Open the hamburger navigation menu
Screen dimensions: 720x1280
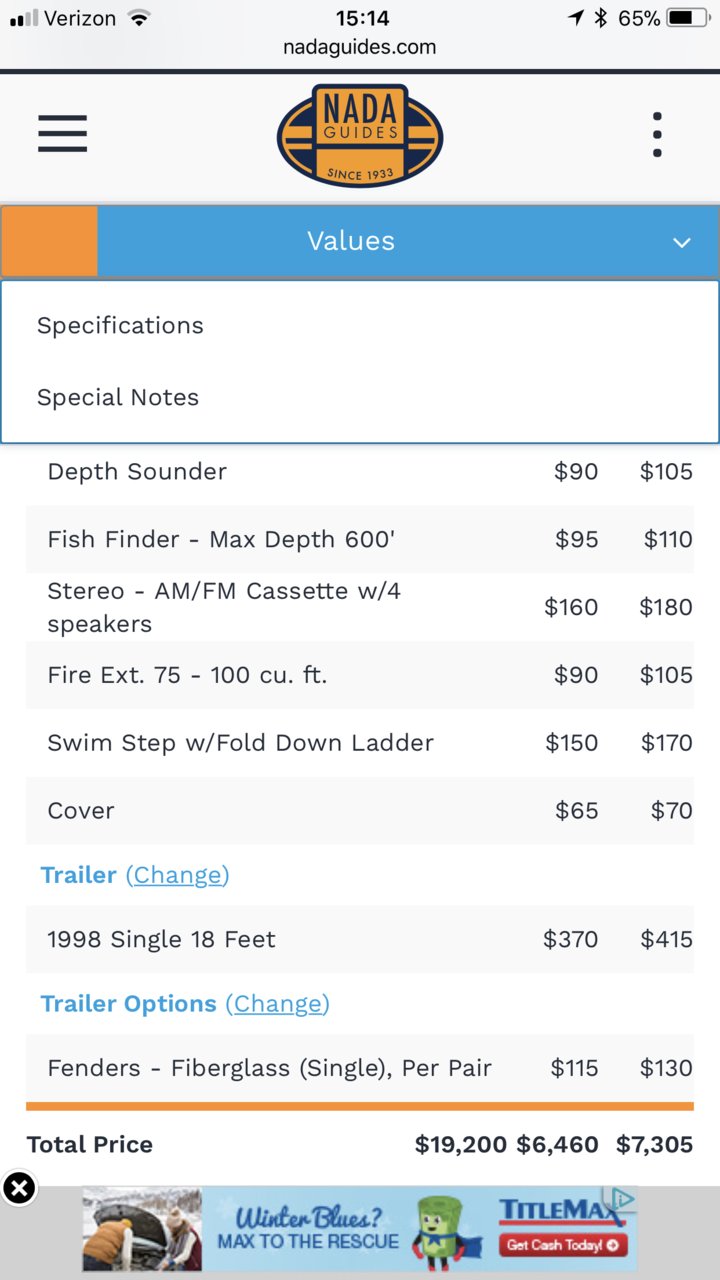[x=62, y=134]
